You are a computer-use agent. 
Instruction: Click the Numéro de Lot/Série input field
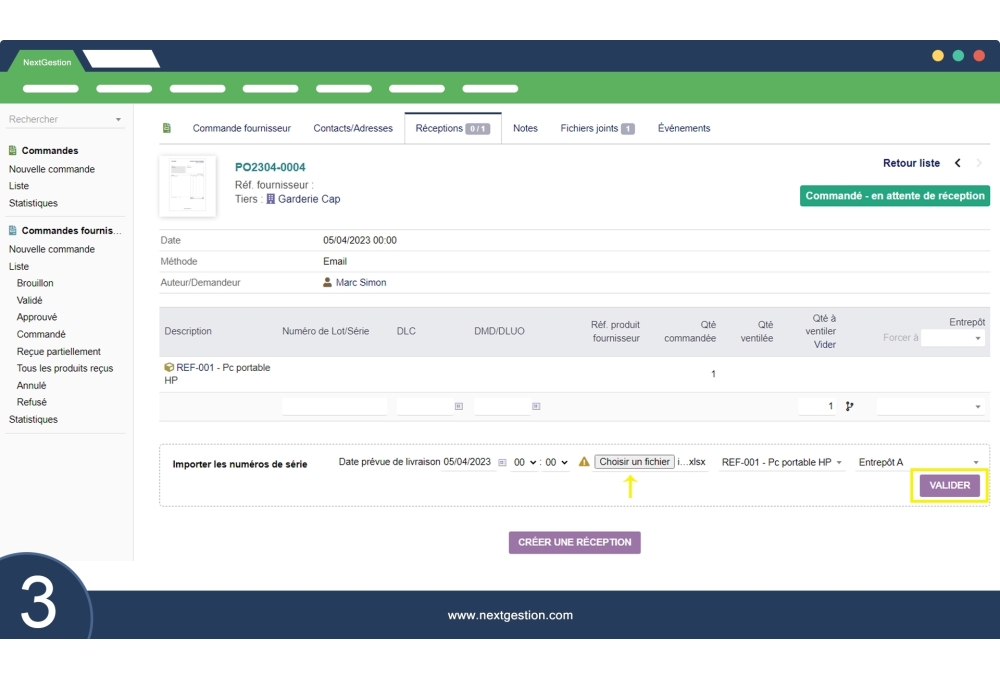click(x=334, y=407)
